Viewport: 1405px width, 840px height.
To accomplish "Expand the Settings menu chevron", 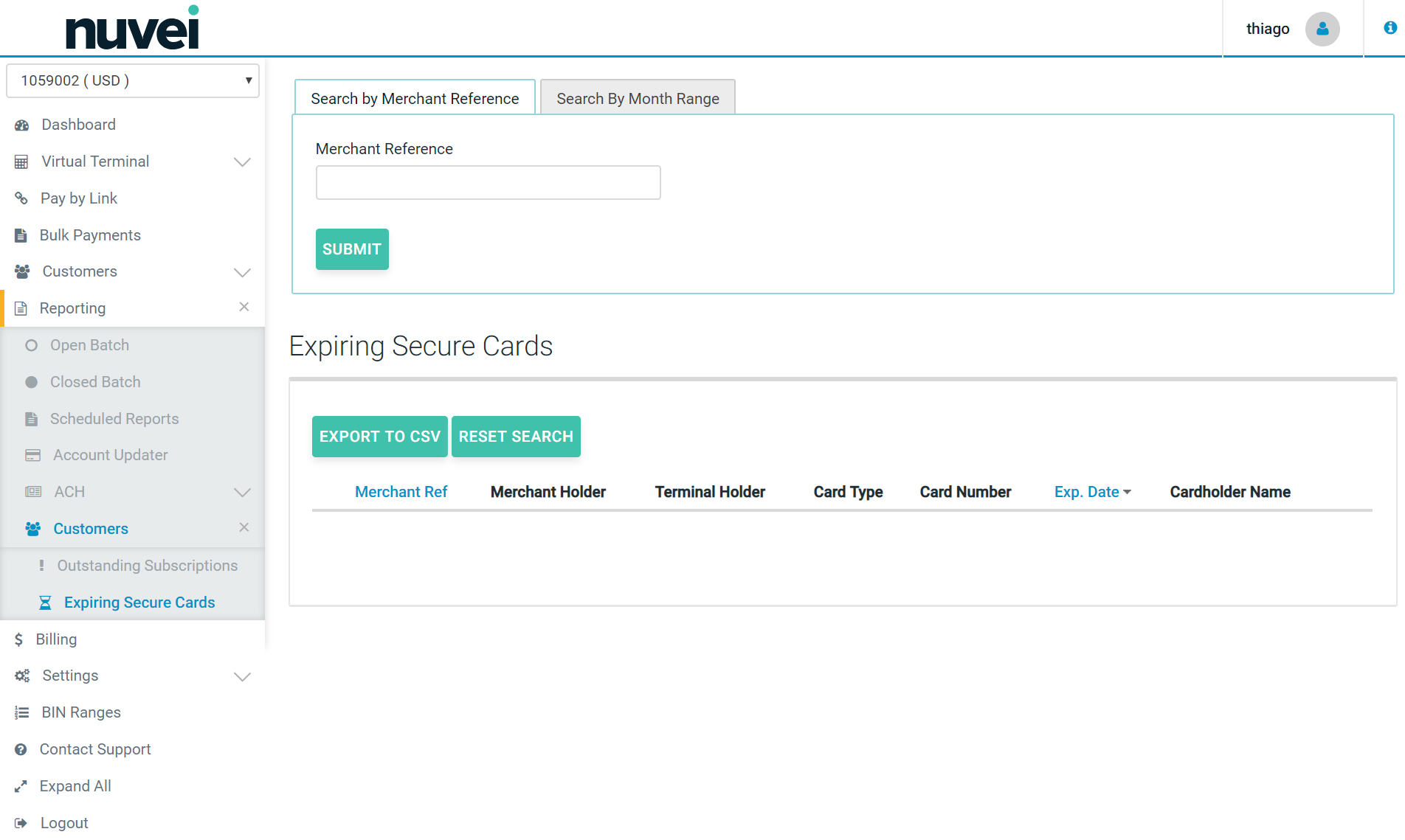I will coord(242,676).
